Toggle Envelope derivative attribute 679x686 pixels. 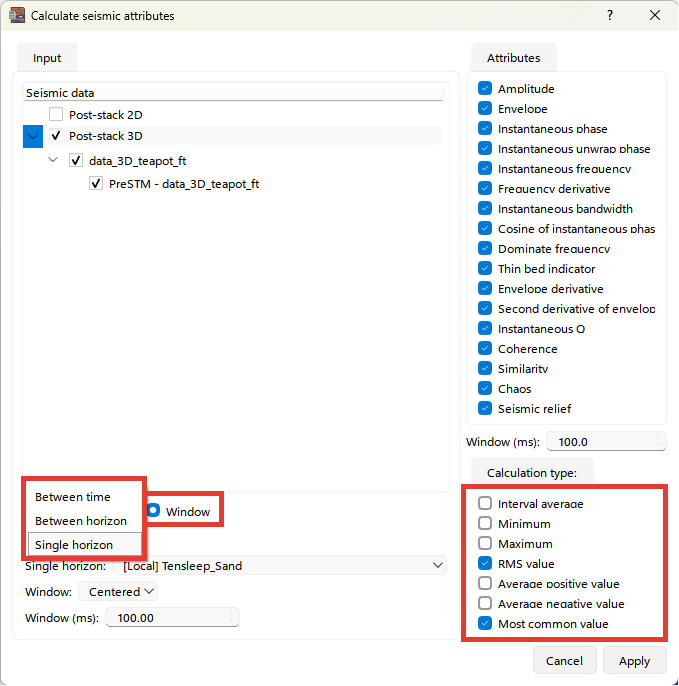coord(485,289)
